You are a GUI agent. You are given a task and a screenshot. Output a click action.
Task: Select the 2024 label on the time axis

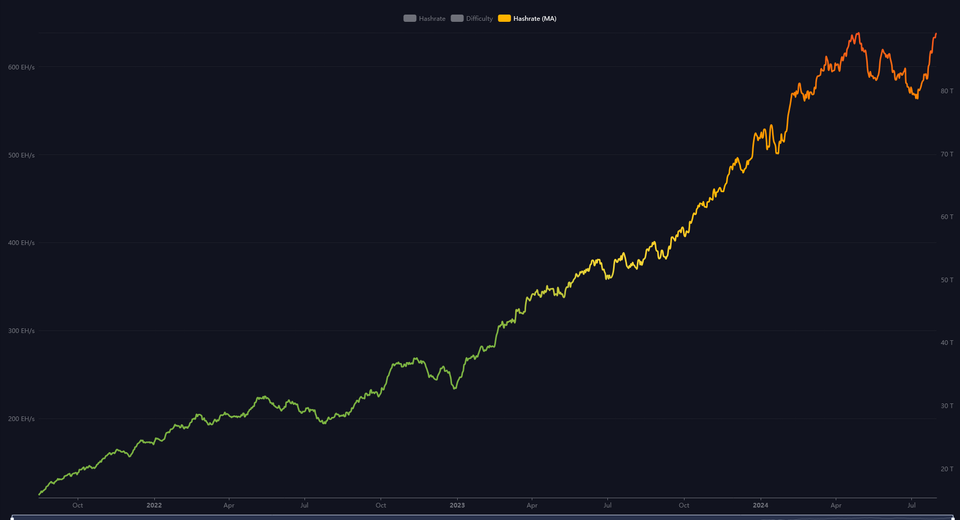[760, 505]
